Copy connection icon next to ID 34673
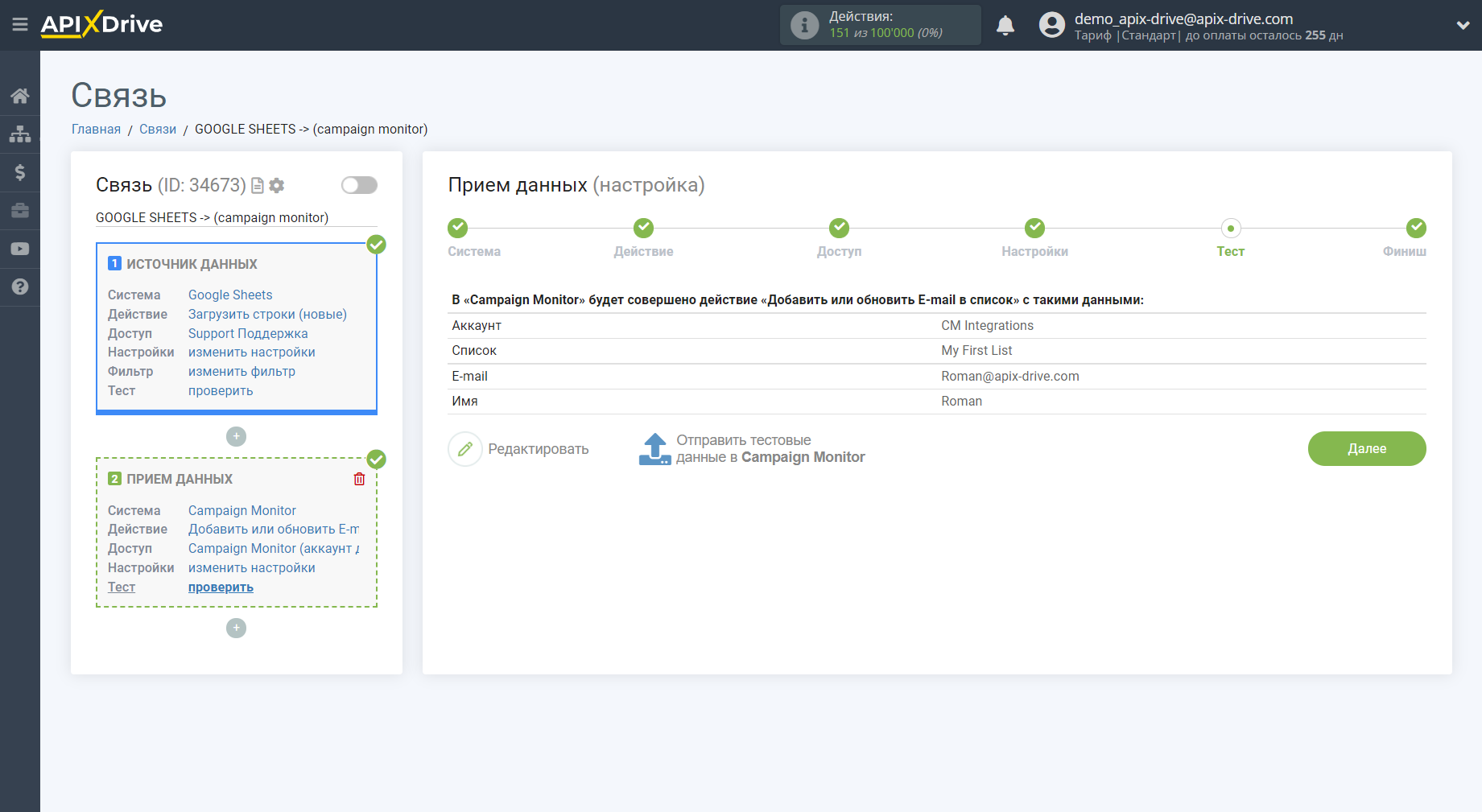The image size is (1482, 812). click(258, 186)
